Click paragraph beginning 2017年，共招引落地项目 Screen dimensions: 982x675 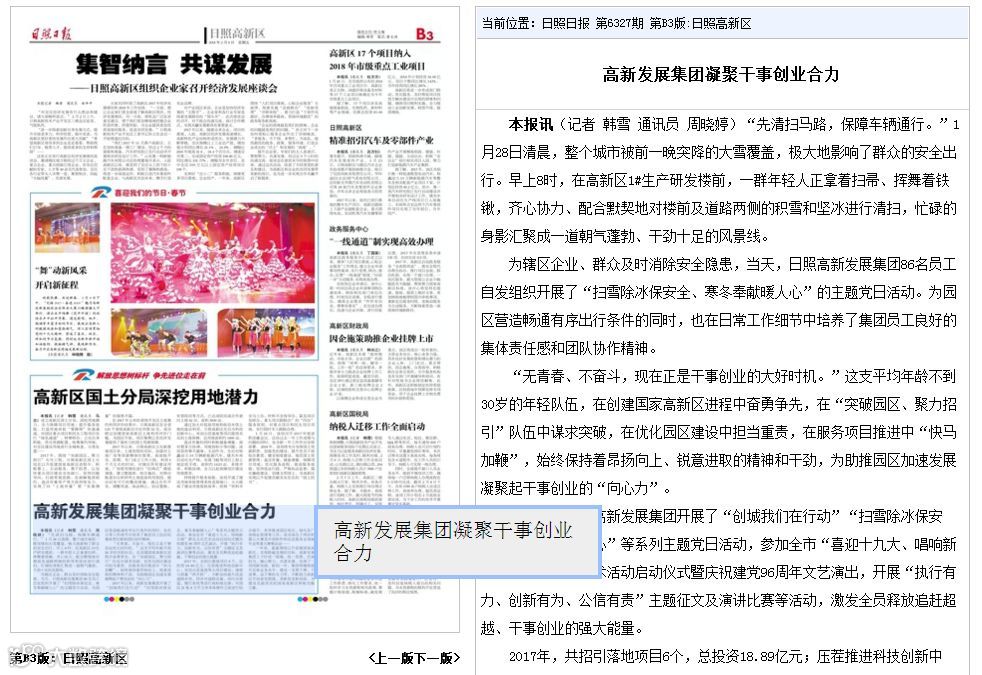(726, 657)
